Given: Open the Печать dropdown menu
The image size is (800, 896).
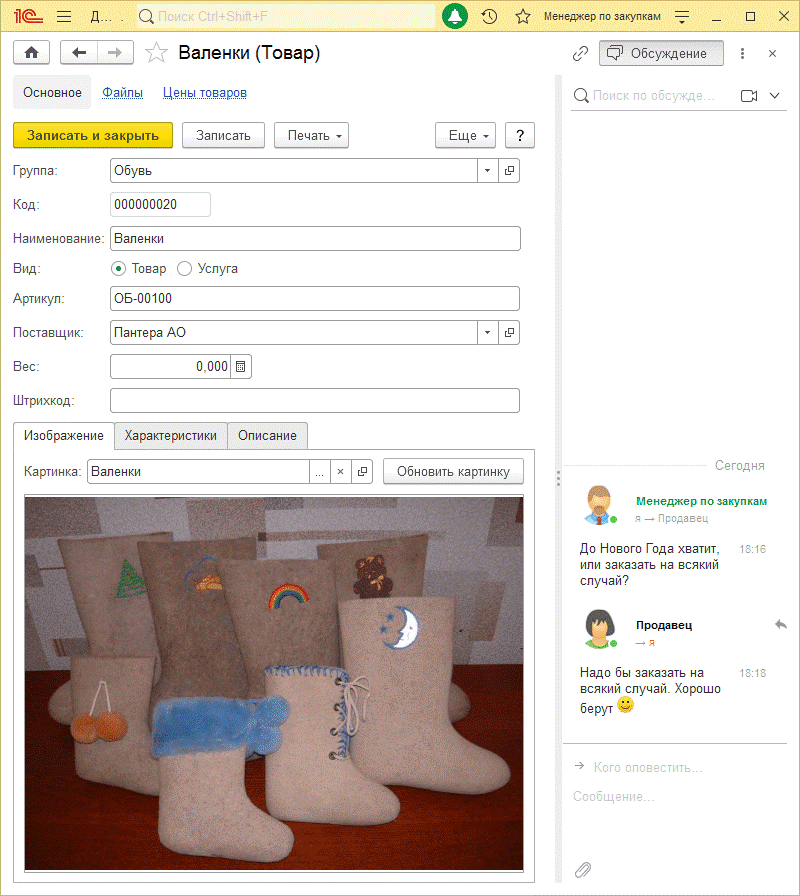Looking at the screenshot, I should [311, 136].
